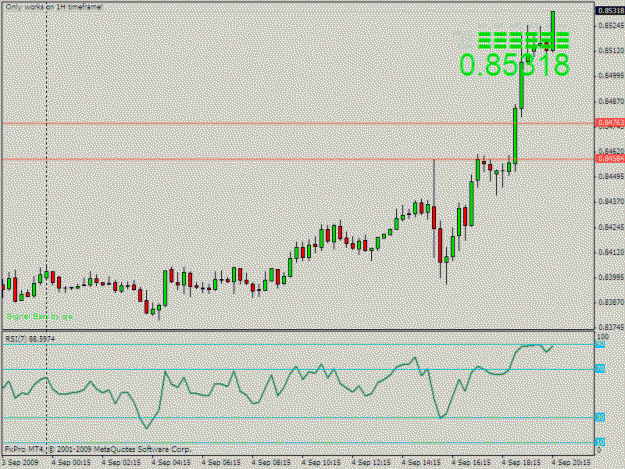This screenshot has height=469, width=625.
Task: Select the red 0.84584 price level tag
Action: [610, 159]
